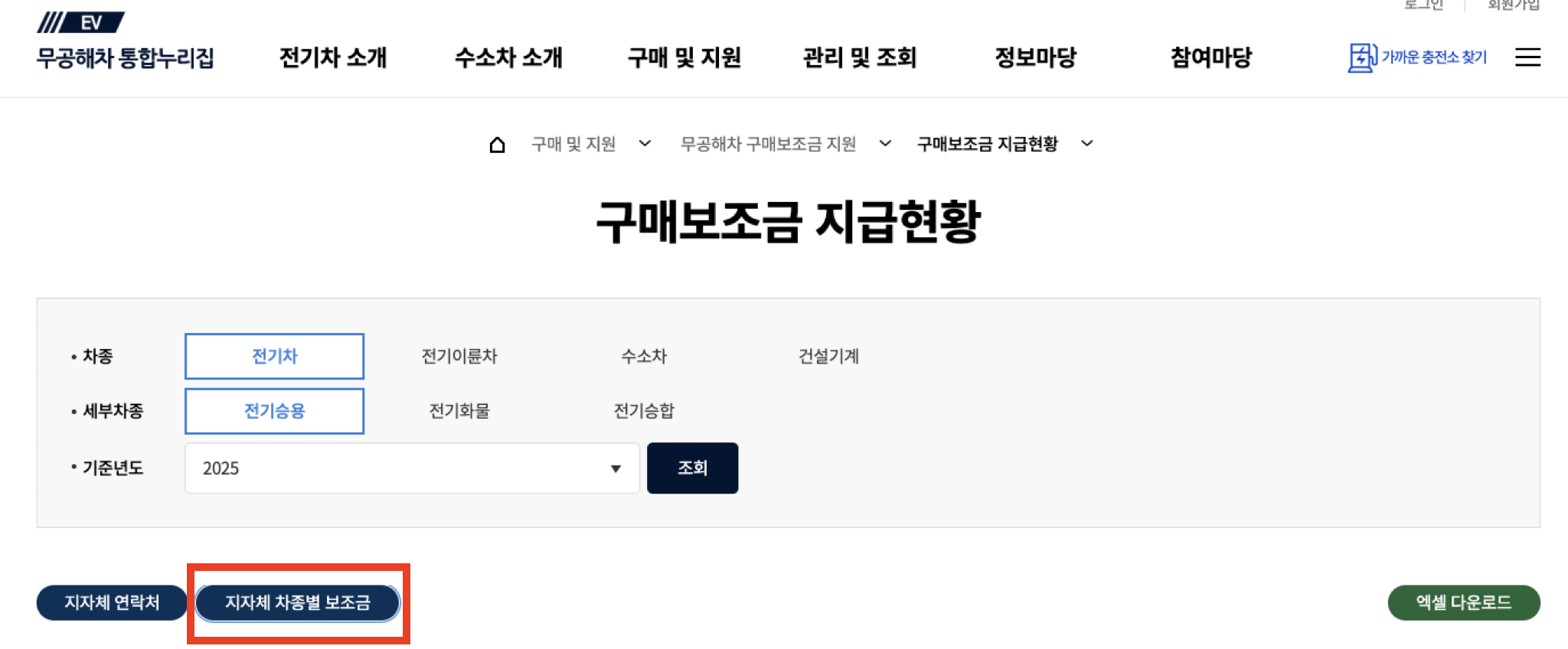
Task: Open the 정보마당 menu
Action: click(x=1035, y=57)
